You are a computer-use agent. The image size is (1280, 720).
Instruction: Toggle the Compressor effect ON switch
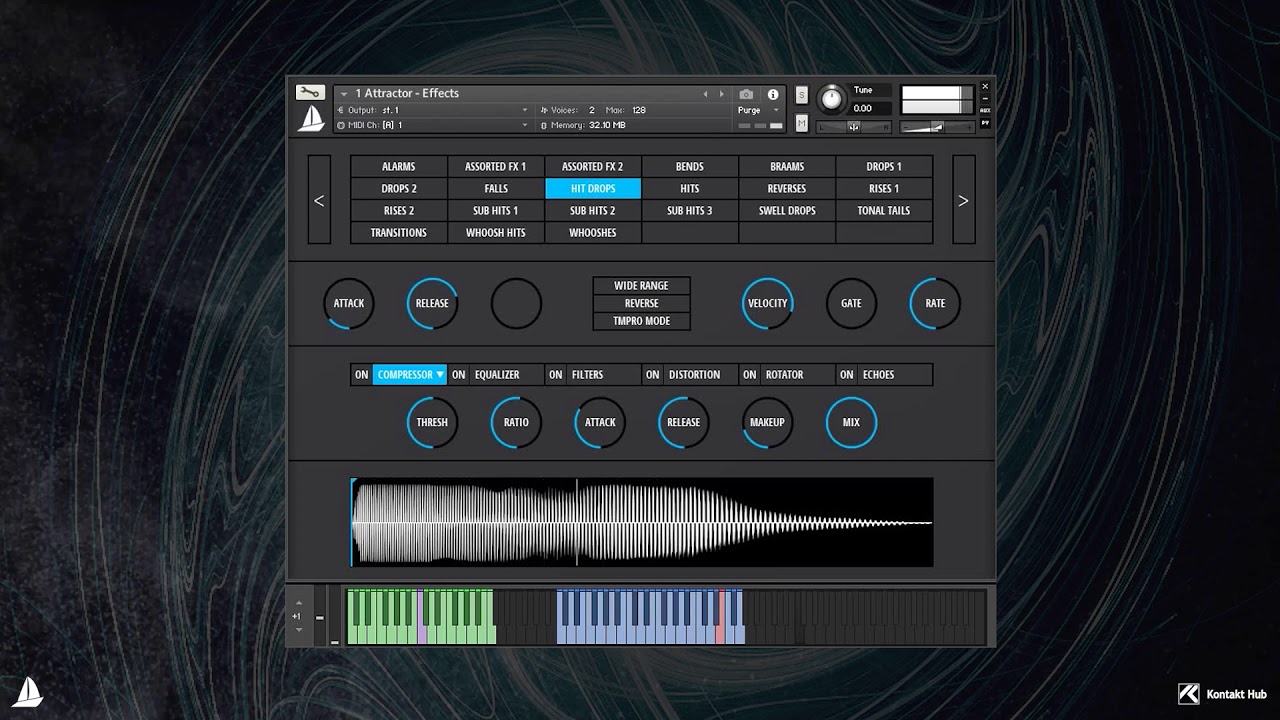tap(361, 375)
